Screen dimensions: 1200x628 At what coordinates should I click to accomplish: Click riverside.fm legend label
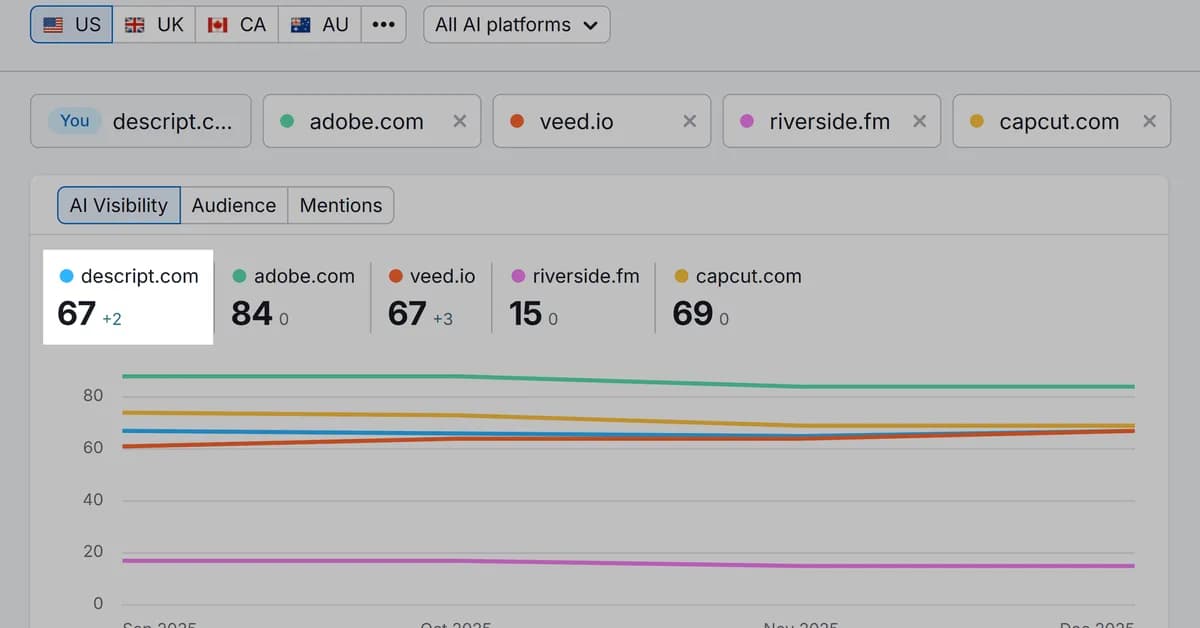click(x=586, y=276)
